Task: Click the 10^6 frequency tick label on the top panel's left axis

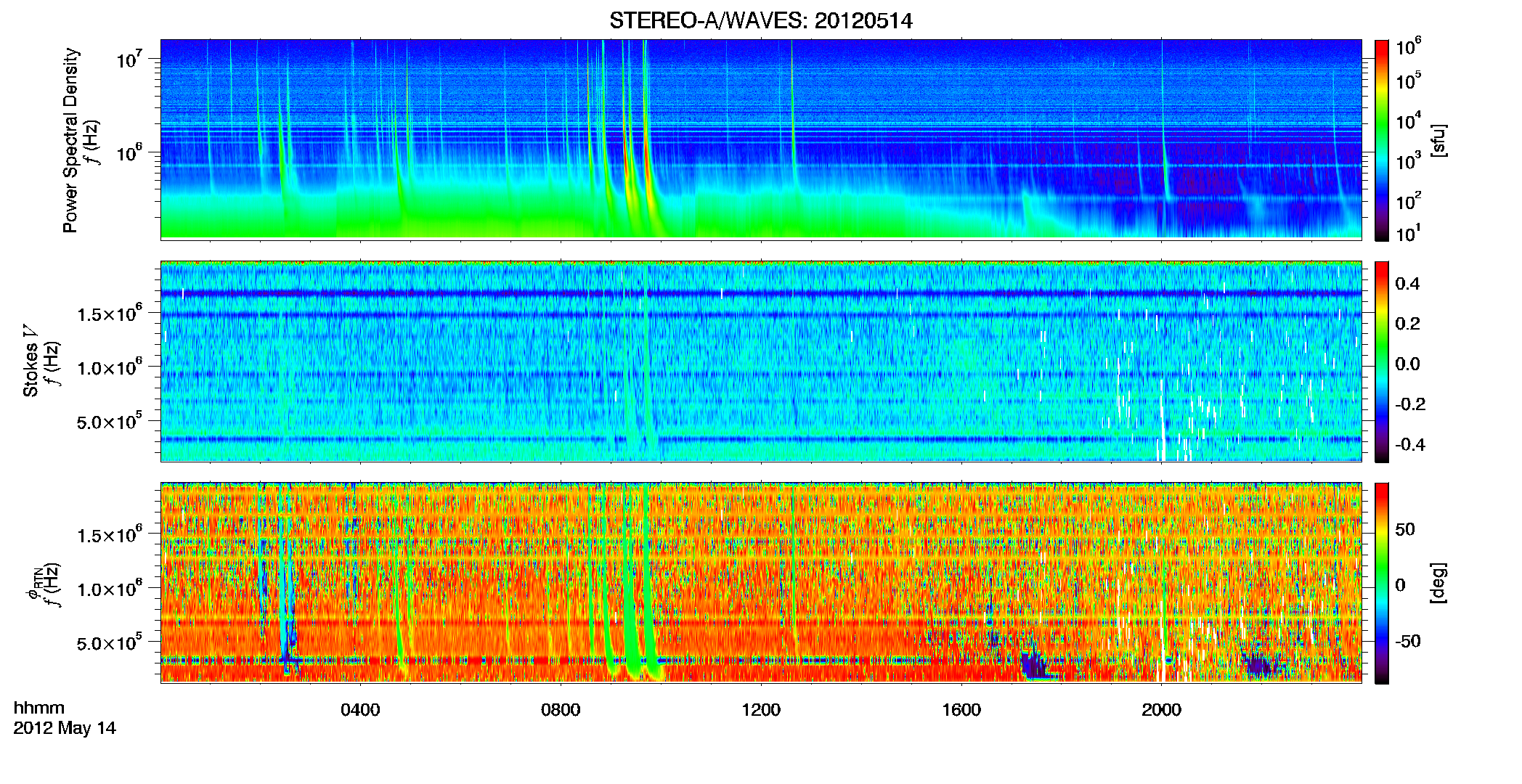Action: 129,153
